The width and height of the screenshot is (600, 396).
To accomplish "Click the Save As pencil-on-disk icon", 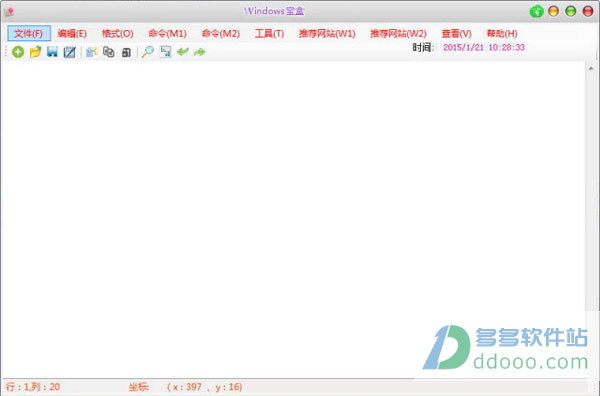I will click(69, 52).
